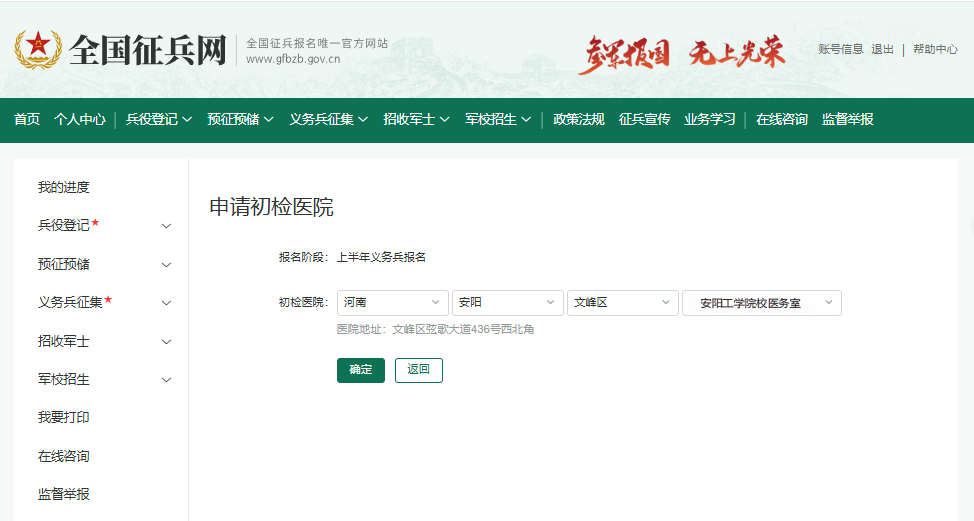The width and height of the screenshot is (974, 521).
Task: Expand 招收军士 sidebar chevron
Action: [x=166, y=342]
